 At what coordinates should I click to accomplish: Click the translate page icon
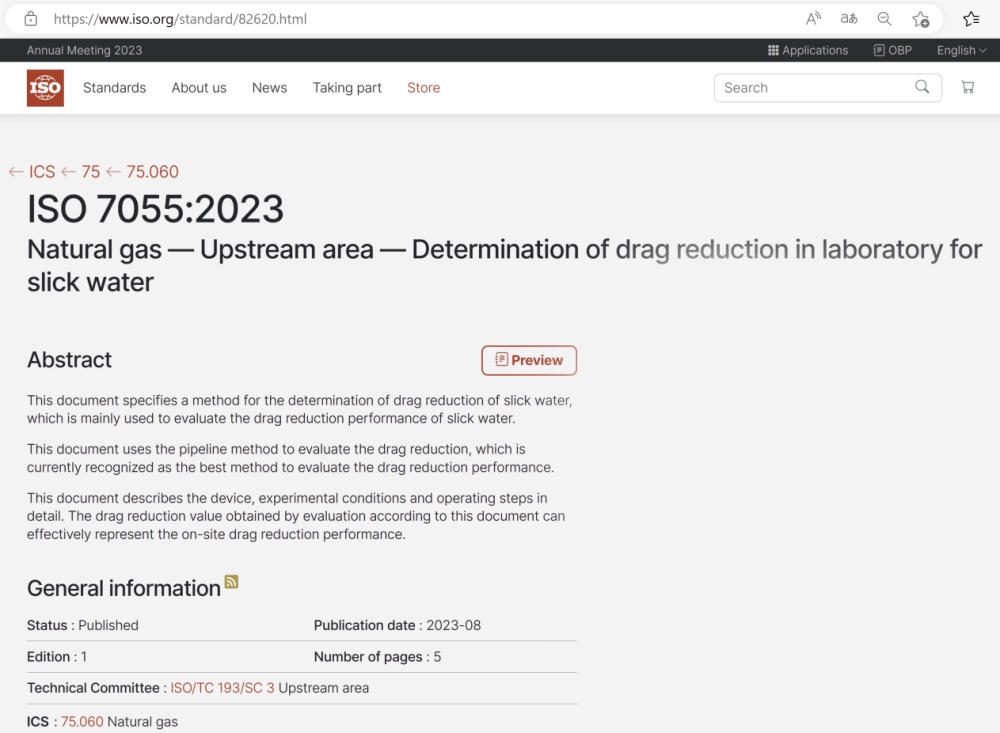[x=849, y=19]
